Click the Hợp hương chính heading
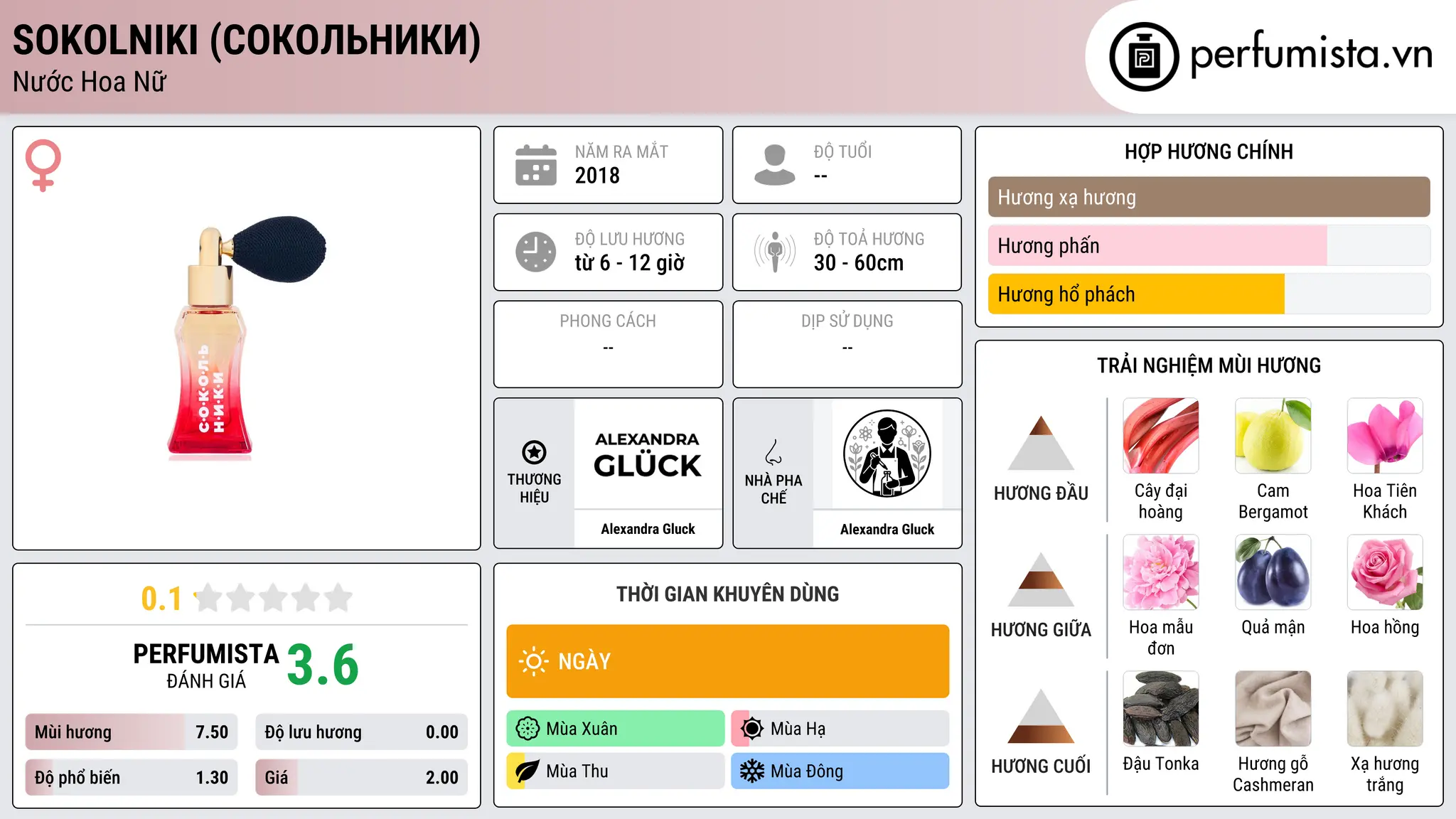 coord(1209,151)
